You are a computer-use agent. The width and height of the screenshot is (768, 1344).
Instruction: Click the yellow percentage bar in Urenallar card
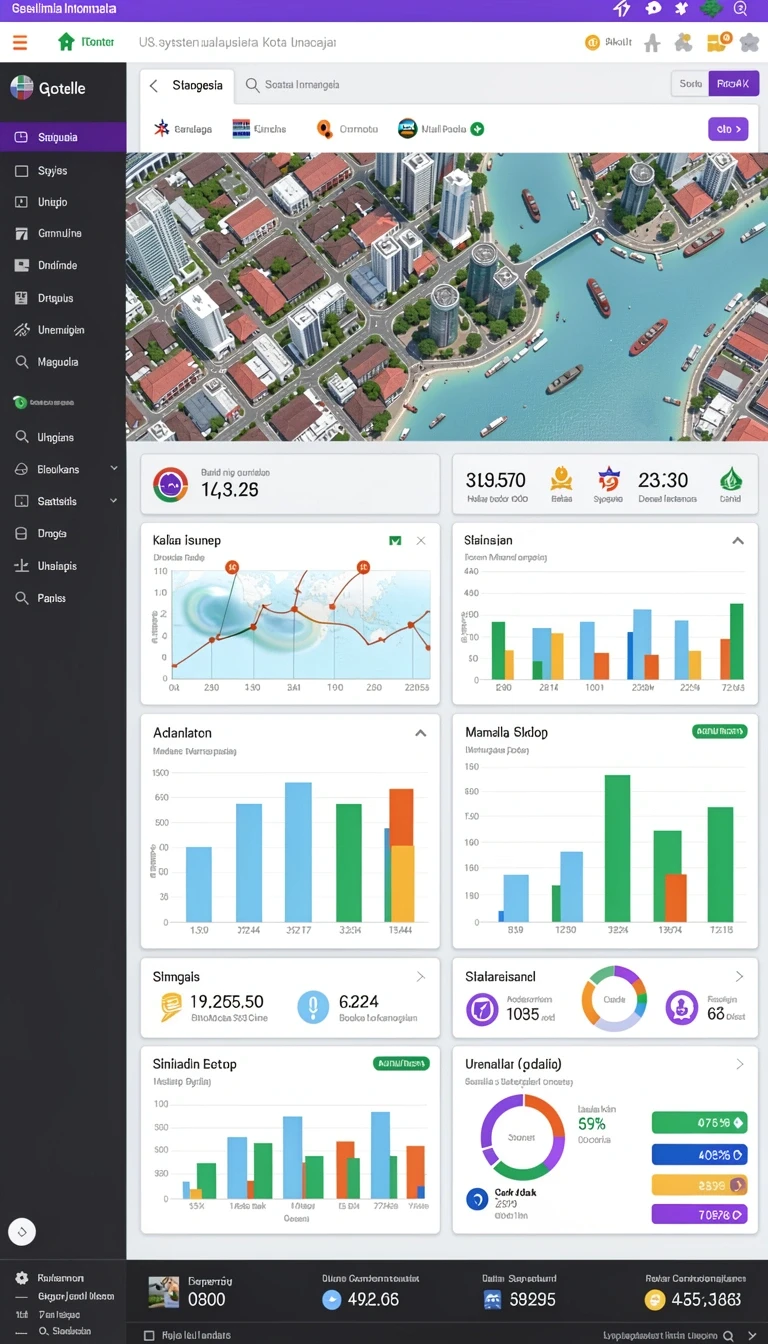click(x=699, y=1185)
